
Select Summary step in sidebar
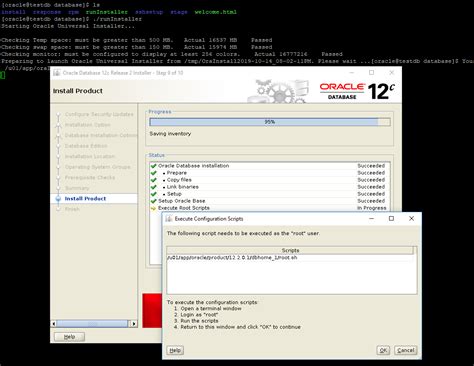[77, 188]
